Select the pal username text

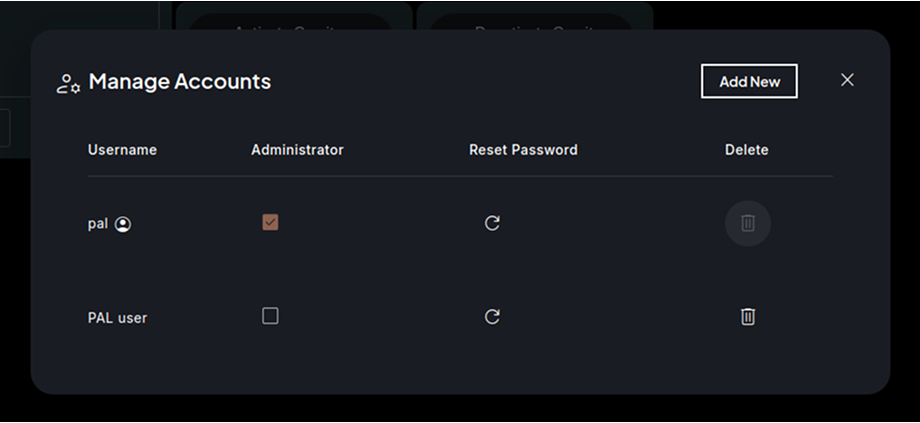coord(97,224)
